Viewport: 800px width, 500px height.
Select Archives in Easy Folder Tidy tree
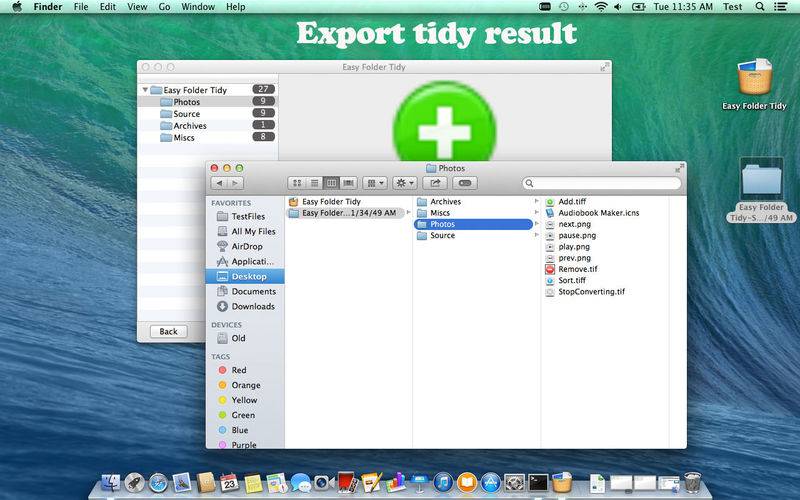pos(208,126)
